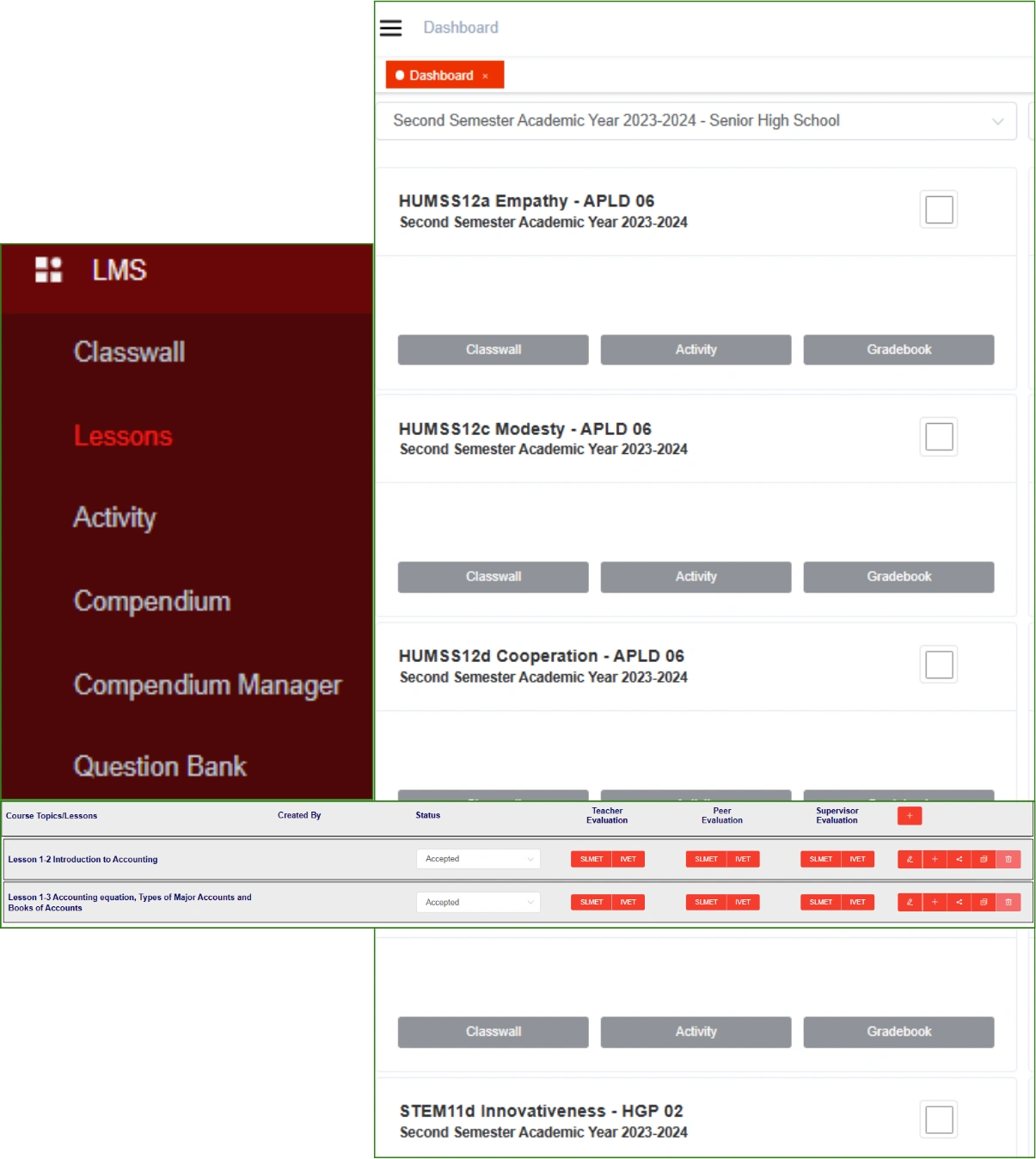Click the edit icon for Lesson 1-2
This screenshot has width=1036, height=1159.
coord(910,859)
